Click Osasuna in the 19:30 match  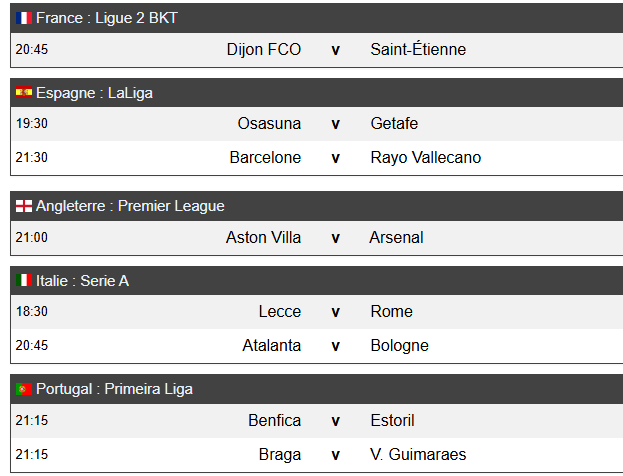(269, 124)
